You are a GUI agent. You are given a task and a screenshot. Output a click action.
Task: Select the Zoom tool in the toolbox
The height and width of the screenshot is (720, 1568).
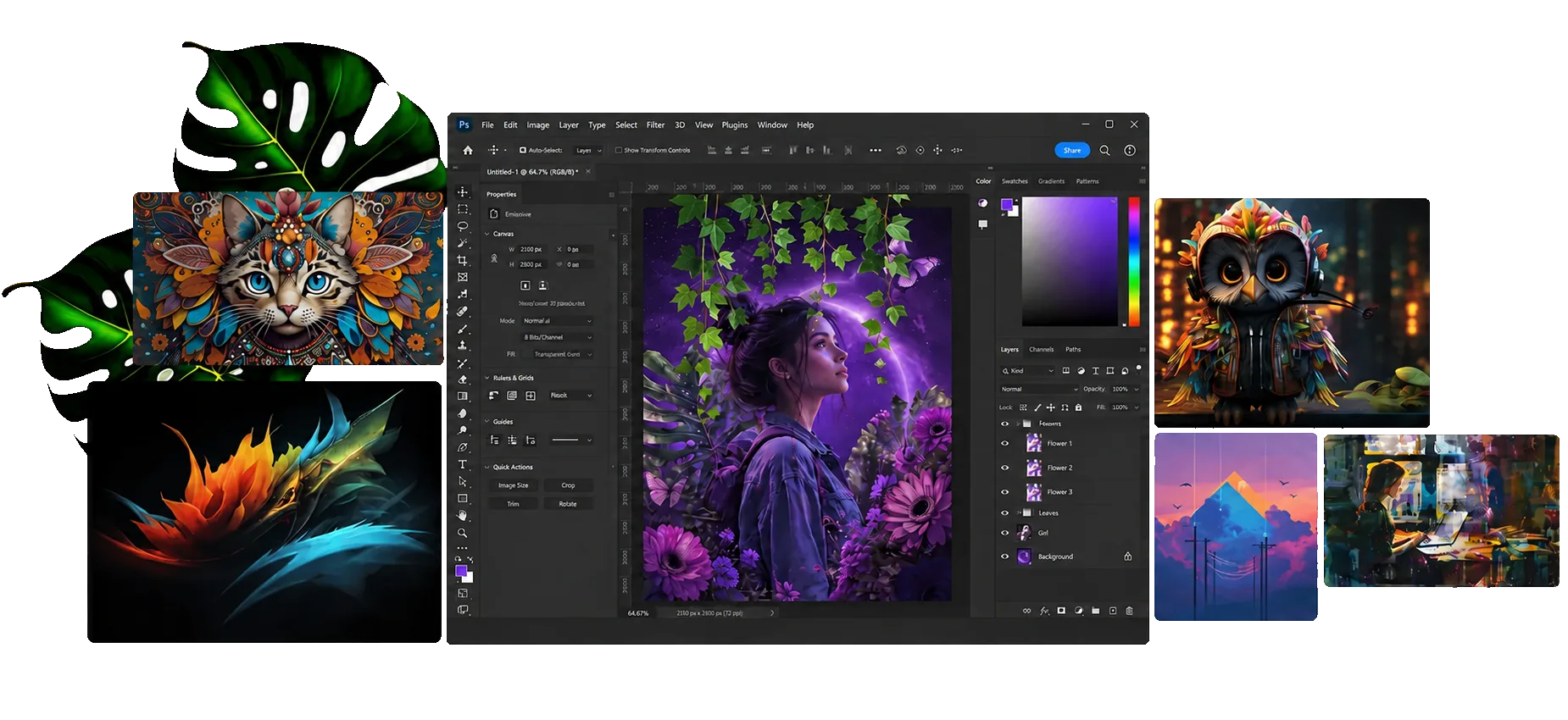[x=463, y=533]
